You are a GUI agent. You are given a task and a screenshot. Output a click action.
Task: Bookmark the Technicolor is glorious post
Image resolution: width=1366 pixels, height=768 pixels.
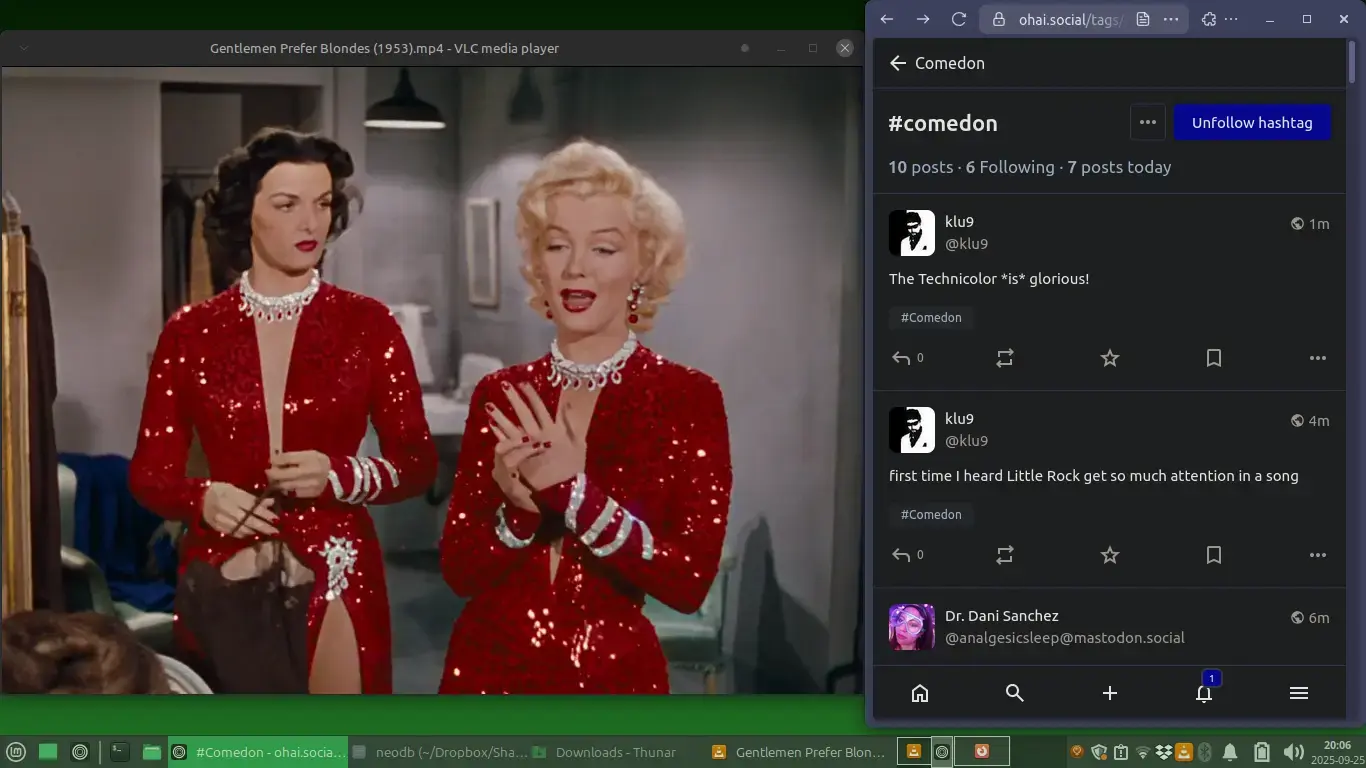coord(1213,358)
